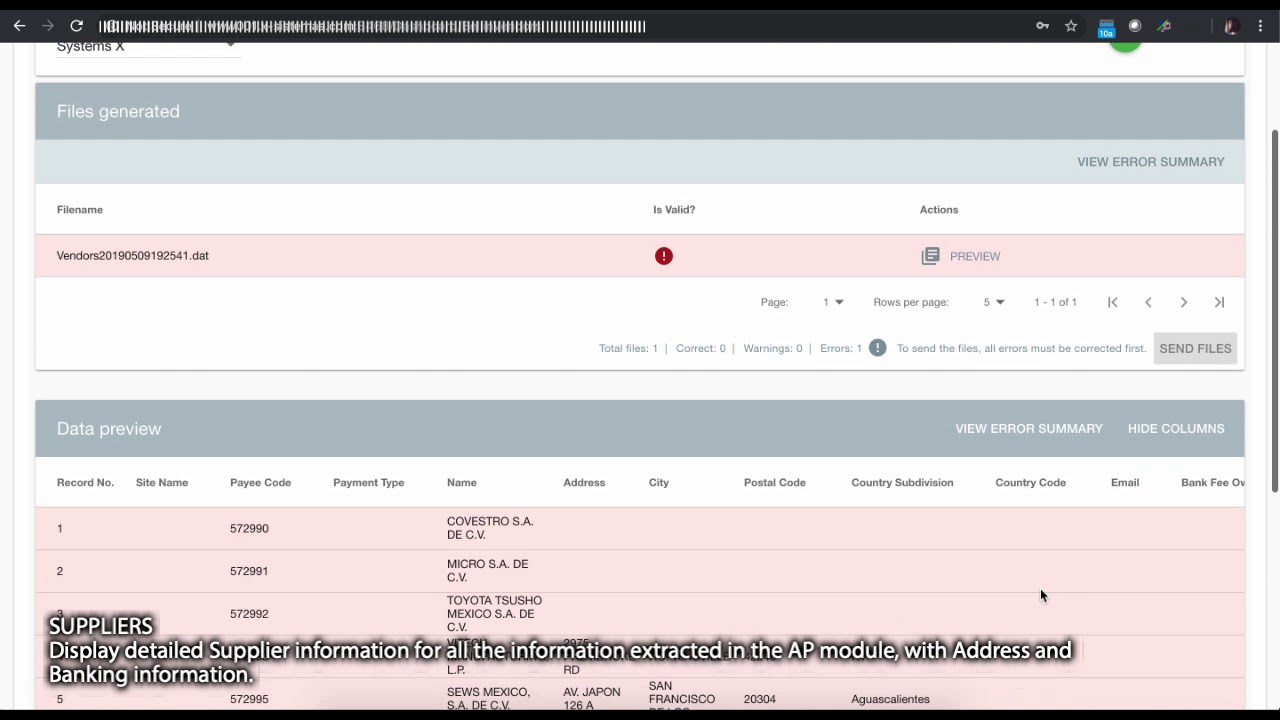Click the Filename column header
This screenshot has width=1280, height=720.
pyautogui.click(x=80, y=210)
